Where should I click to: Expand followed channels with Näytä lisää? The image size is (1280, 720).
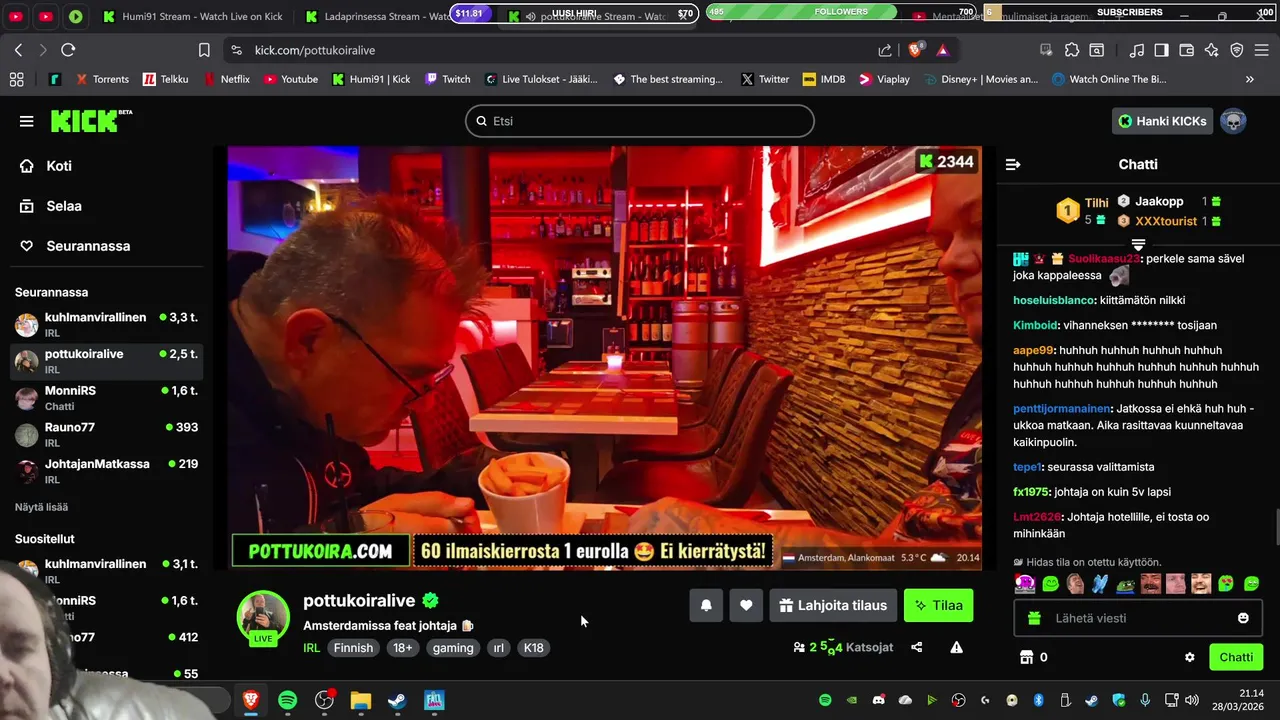pyautogui.click(x=41, y=507)
